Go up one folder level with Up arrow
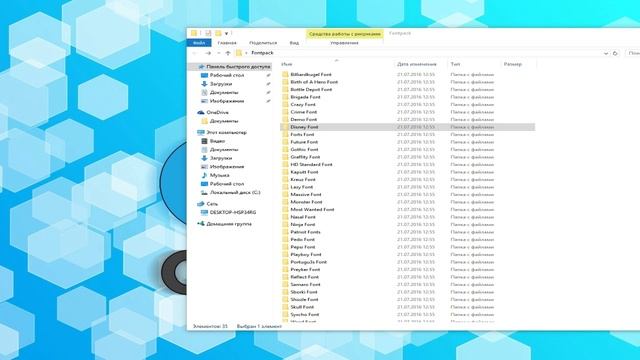640x360 pixels. tap(228, 53)
